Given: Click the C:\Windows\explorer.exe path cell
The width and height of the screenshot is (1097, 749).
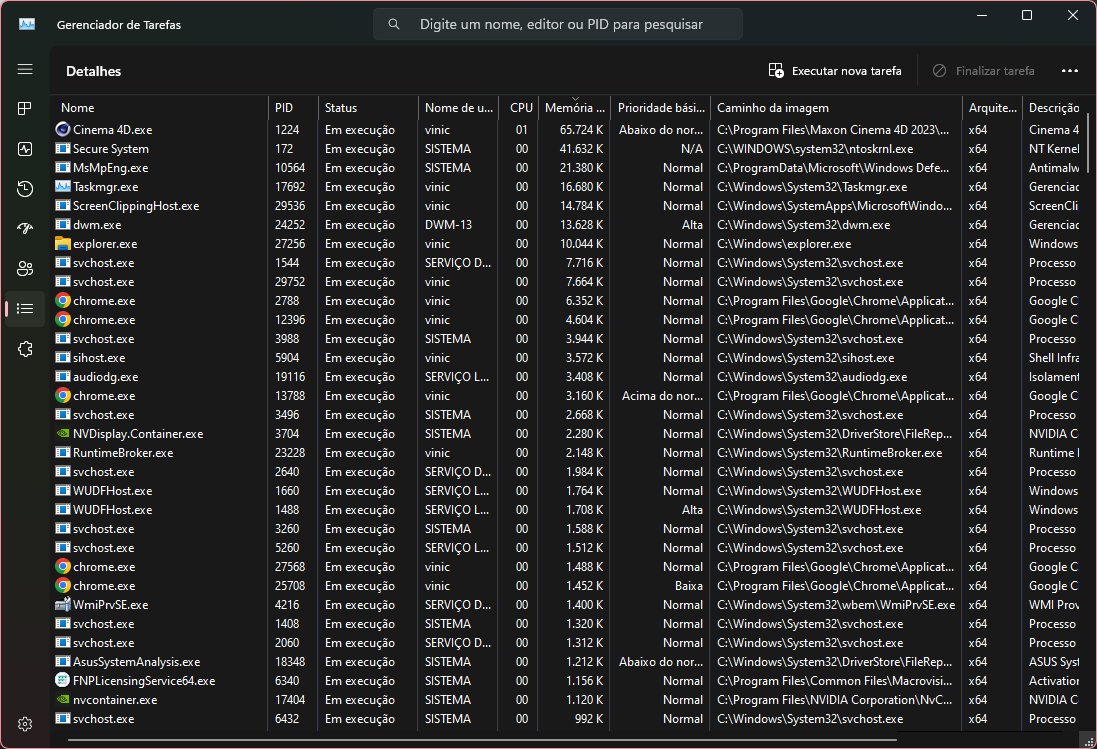Looking at the screenshot, I should (x=784, y=243).
